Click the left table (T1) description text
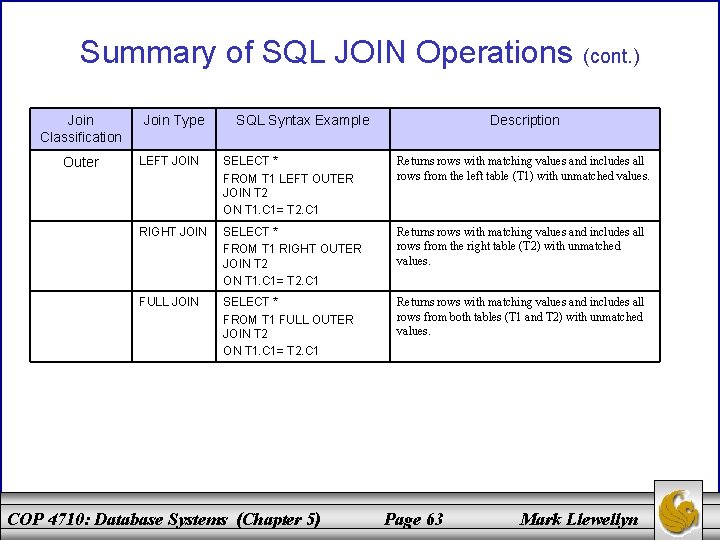Screen dimensions: 720x540 click(x=523, y=169)
